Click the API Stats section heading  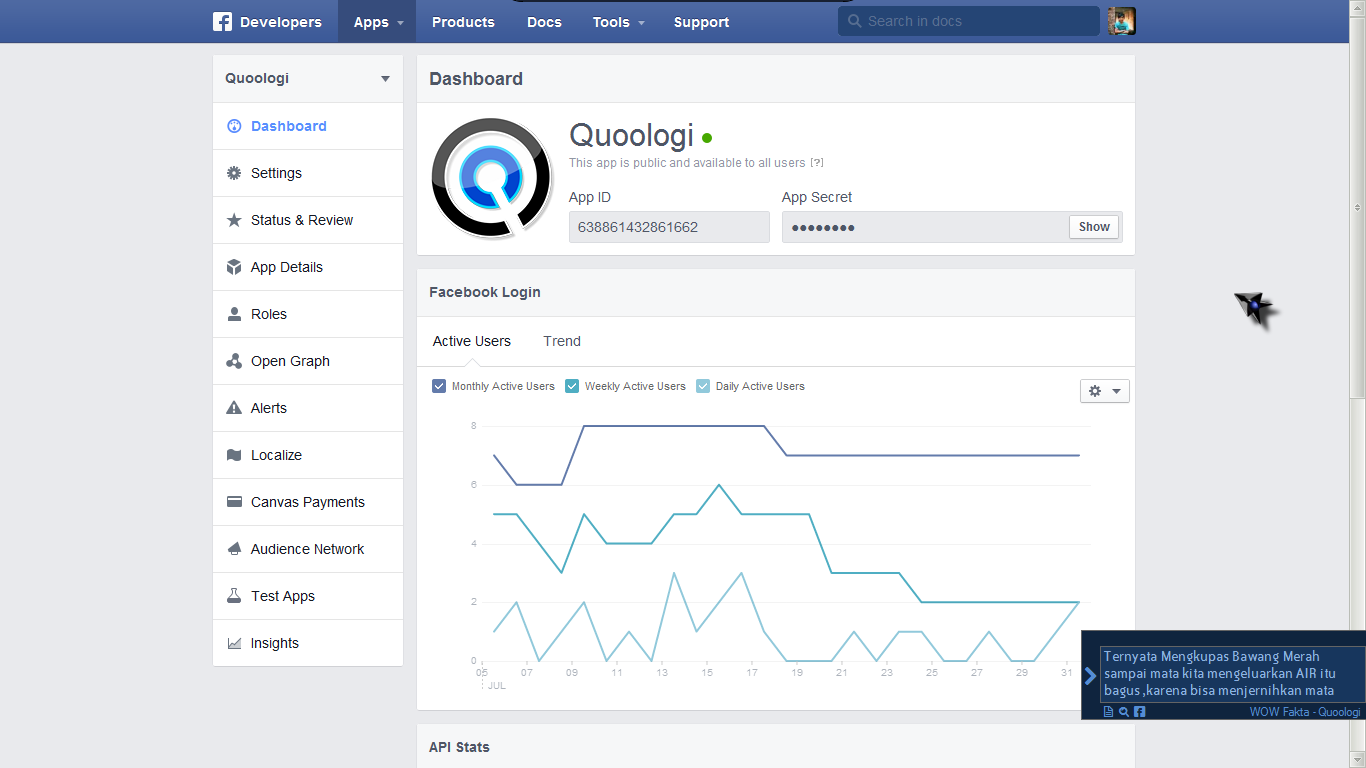tap(459, 747)
